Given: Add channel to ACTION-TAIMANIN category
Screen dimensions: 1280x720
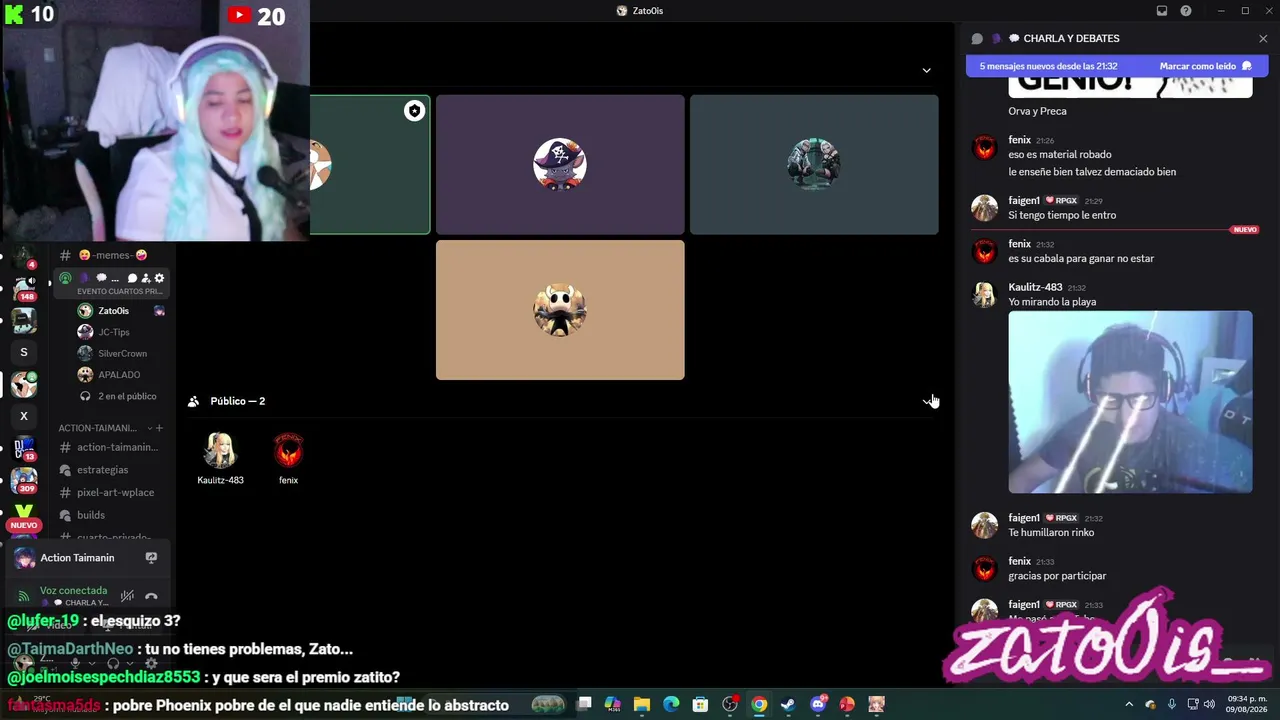Looking at the screenshot, I should pos(159,428).
